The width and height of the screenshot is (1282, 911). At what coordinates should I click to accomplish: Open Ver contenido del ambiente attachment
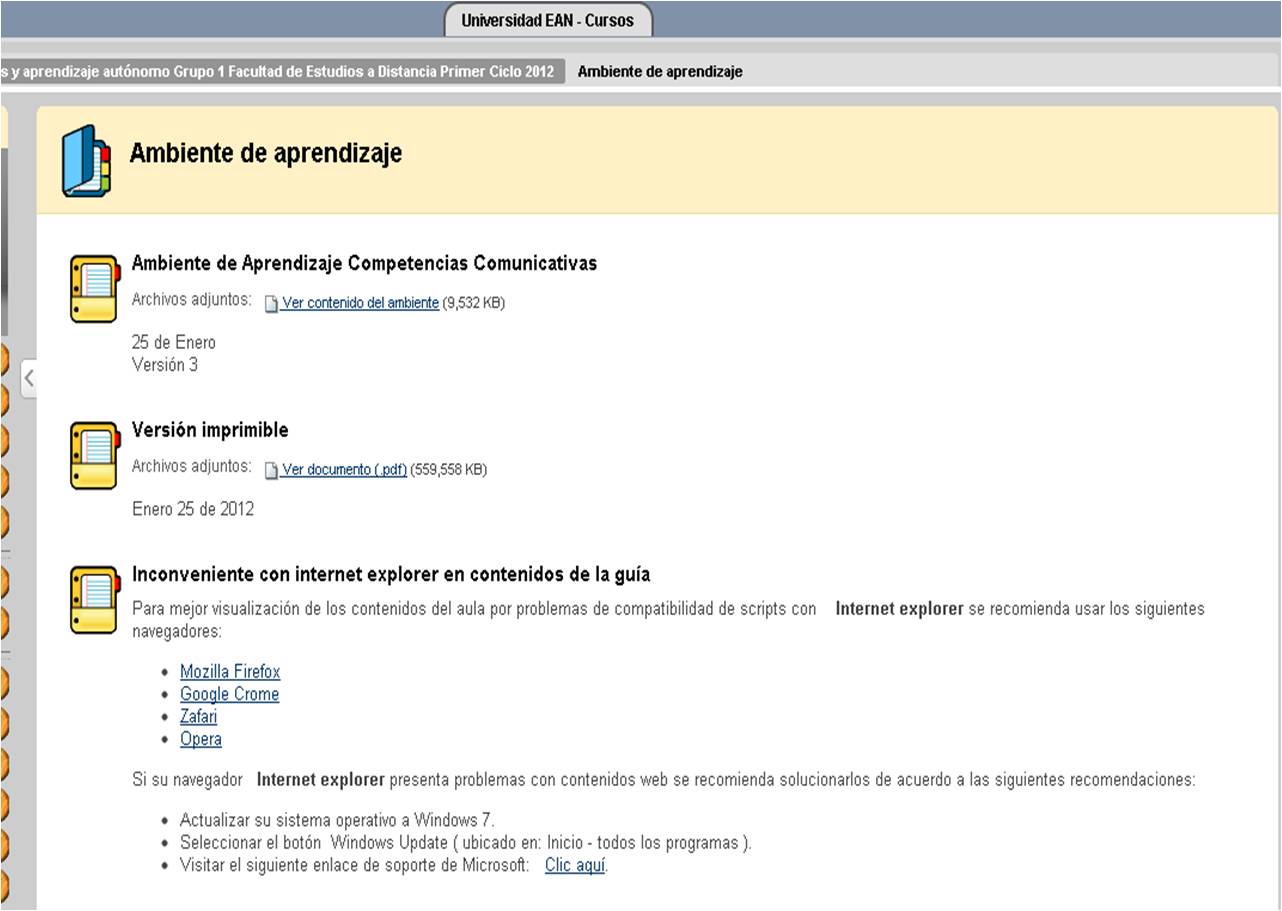click(360, 303)
